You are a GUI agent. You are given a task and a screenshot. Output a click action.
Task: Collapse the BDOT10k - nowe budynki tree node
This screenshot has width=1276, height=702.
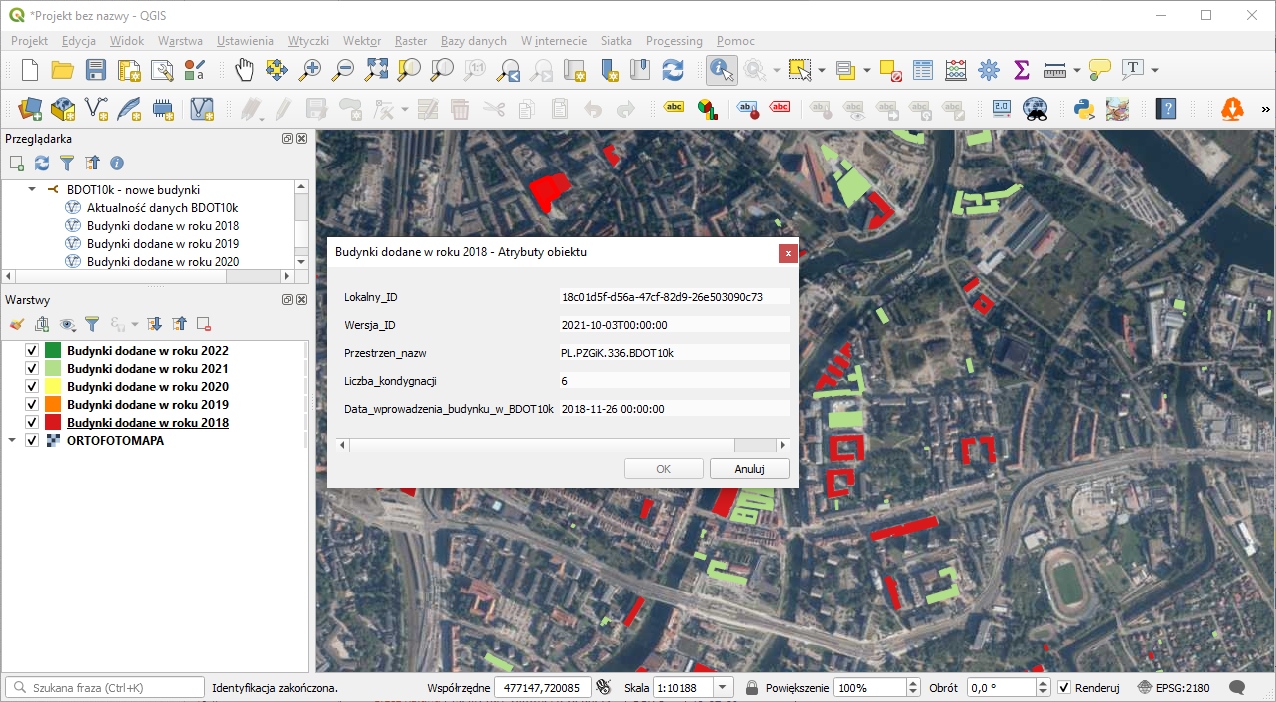32,190
